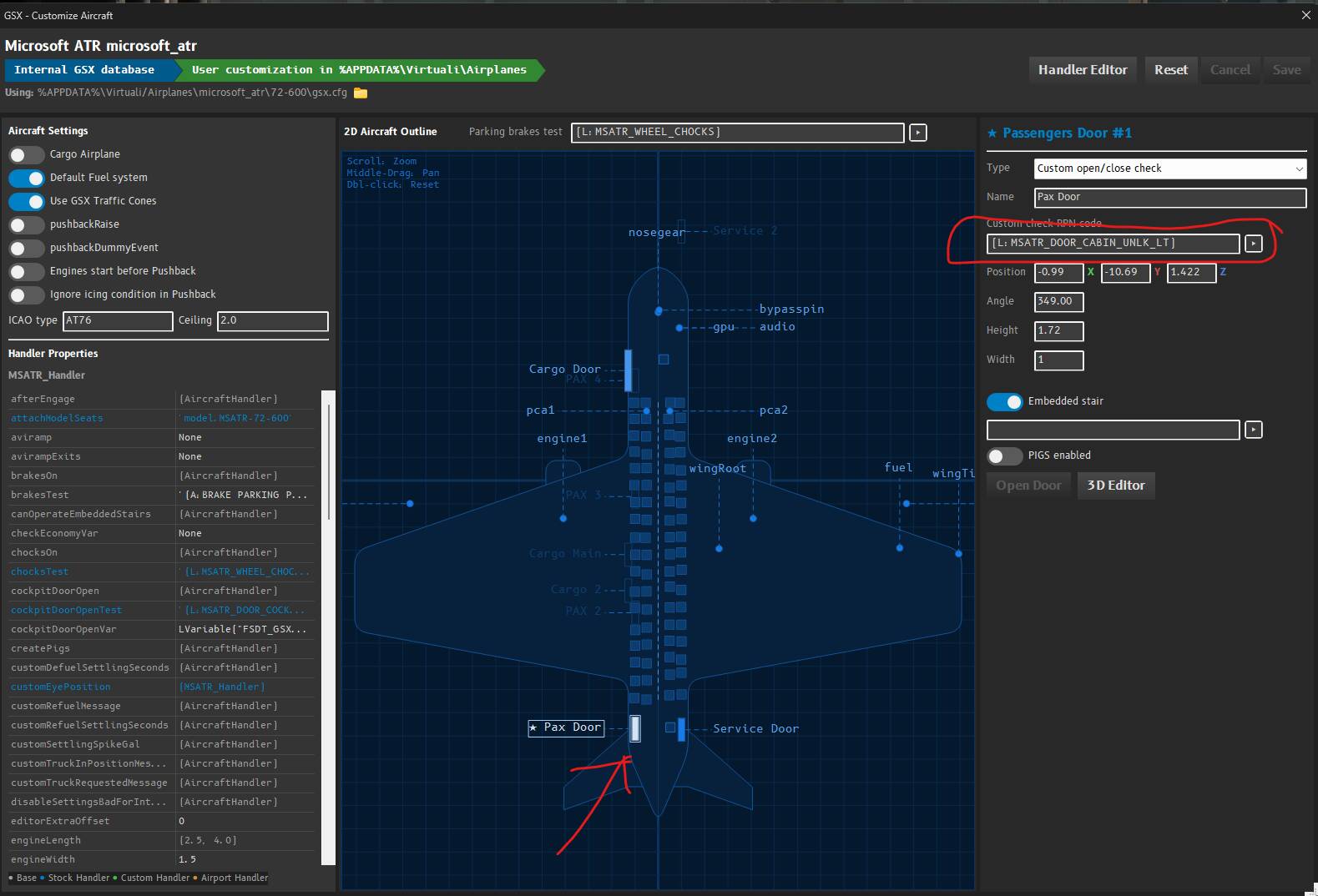Click the embedded stair code field
1318x896 pixels.
click(x=1113, y=430)
